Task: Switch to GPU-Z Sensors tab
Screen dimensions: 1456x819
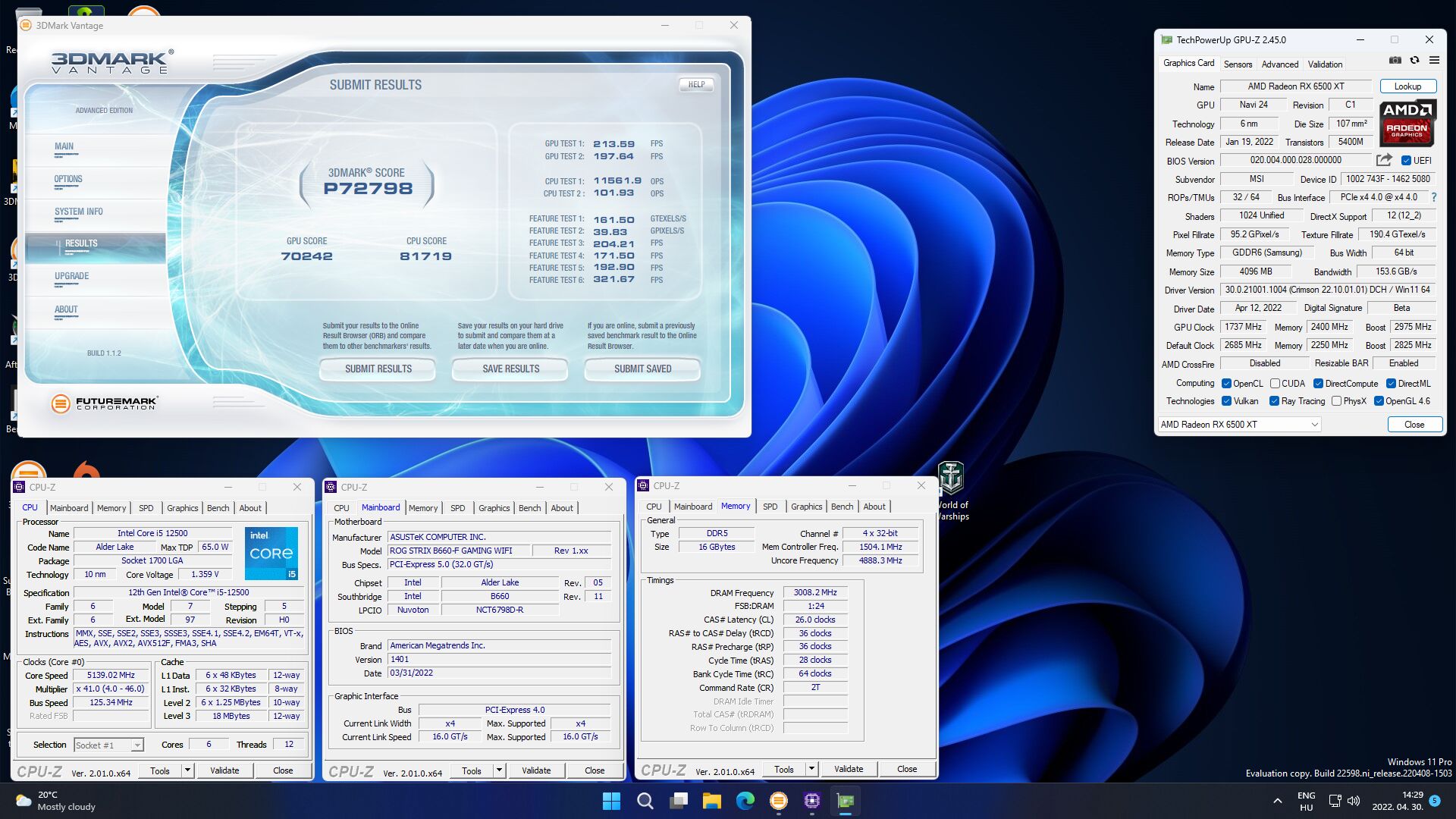Action: click(x=1238, y=64)
